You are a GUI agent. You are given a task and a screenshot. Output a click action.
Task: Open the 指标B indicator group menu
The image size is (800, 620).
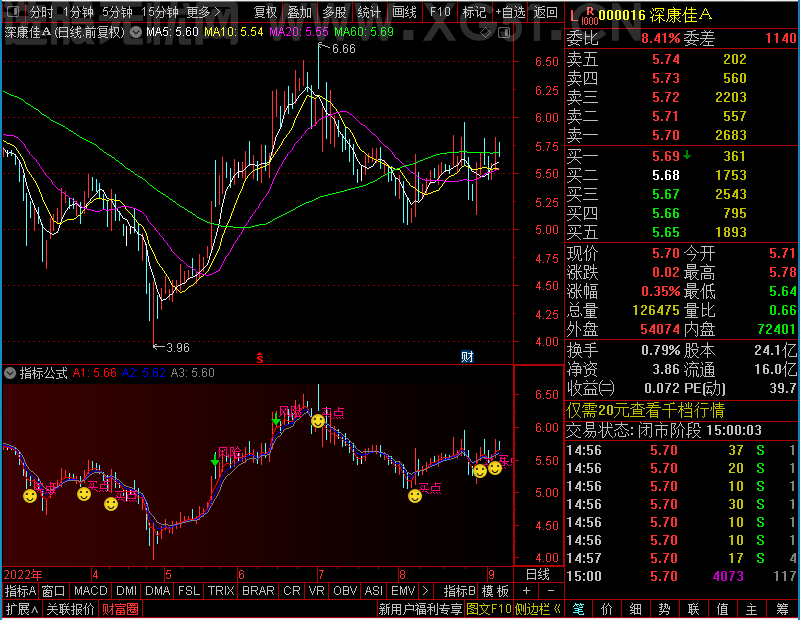(460, 591)
